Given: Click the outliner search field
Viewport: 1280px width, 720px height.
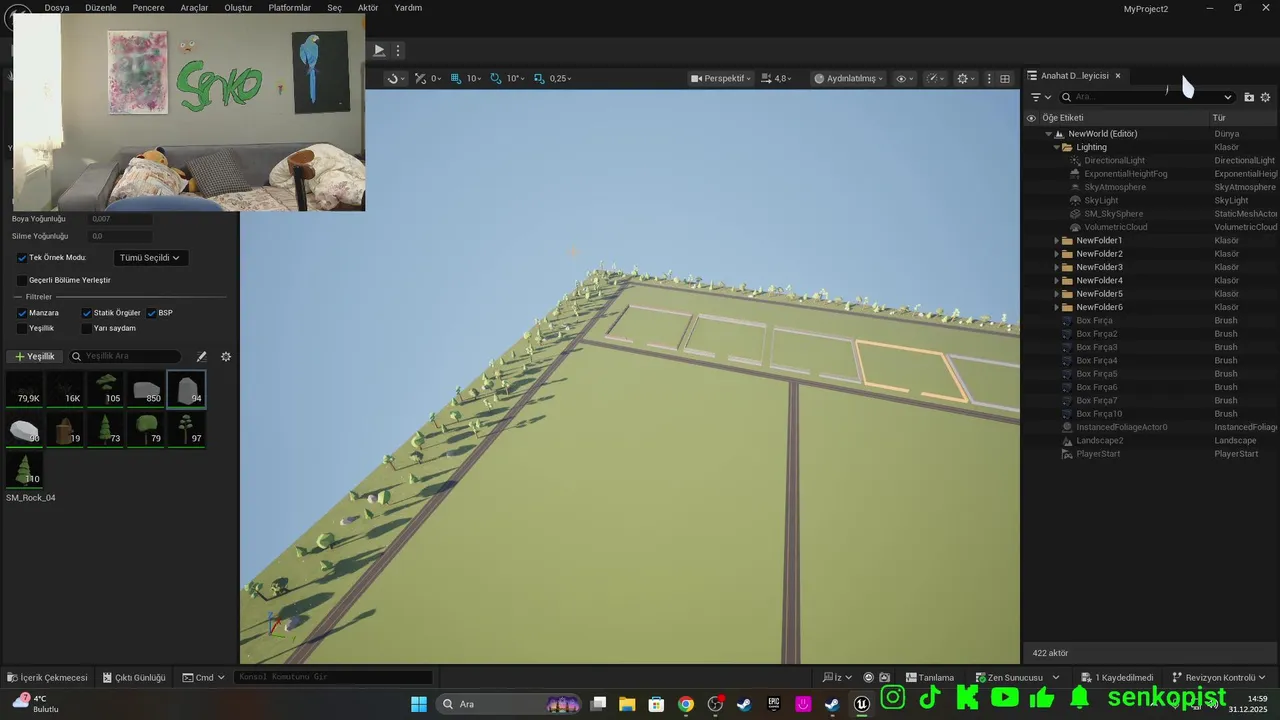Looking at the screenshot, I should tap(1147, 97).
